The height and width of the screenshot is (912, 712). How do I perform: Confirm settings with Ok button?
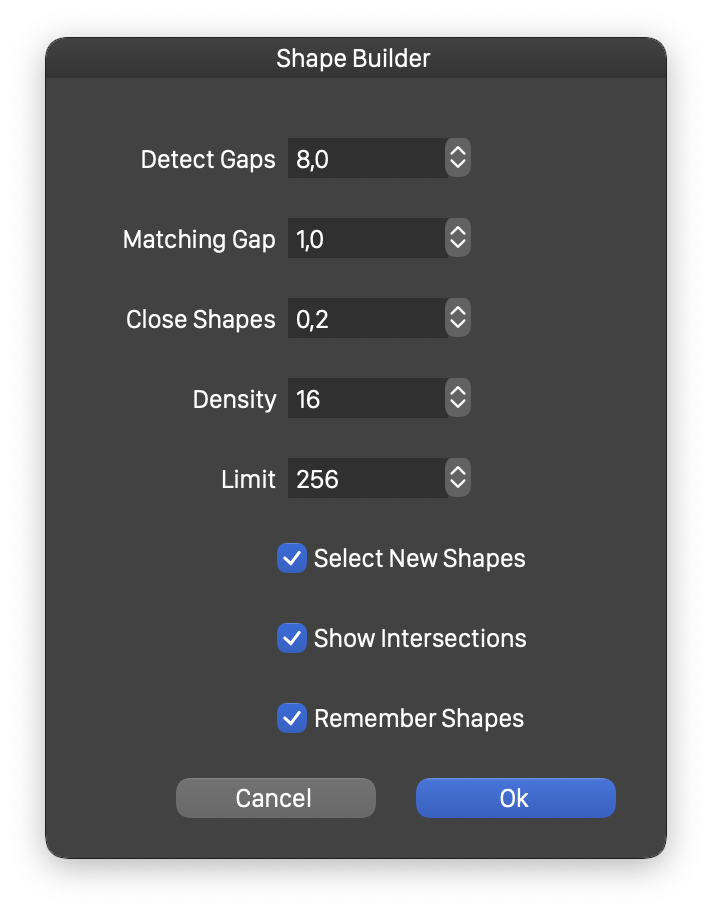tap(515, 798)
